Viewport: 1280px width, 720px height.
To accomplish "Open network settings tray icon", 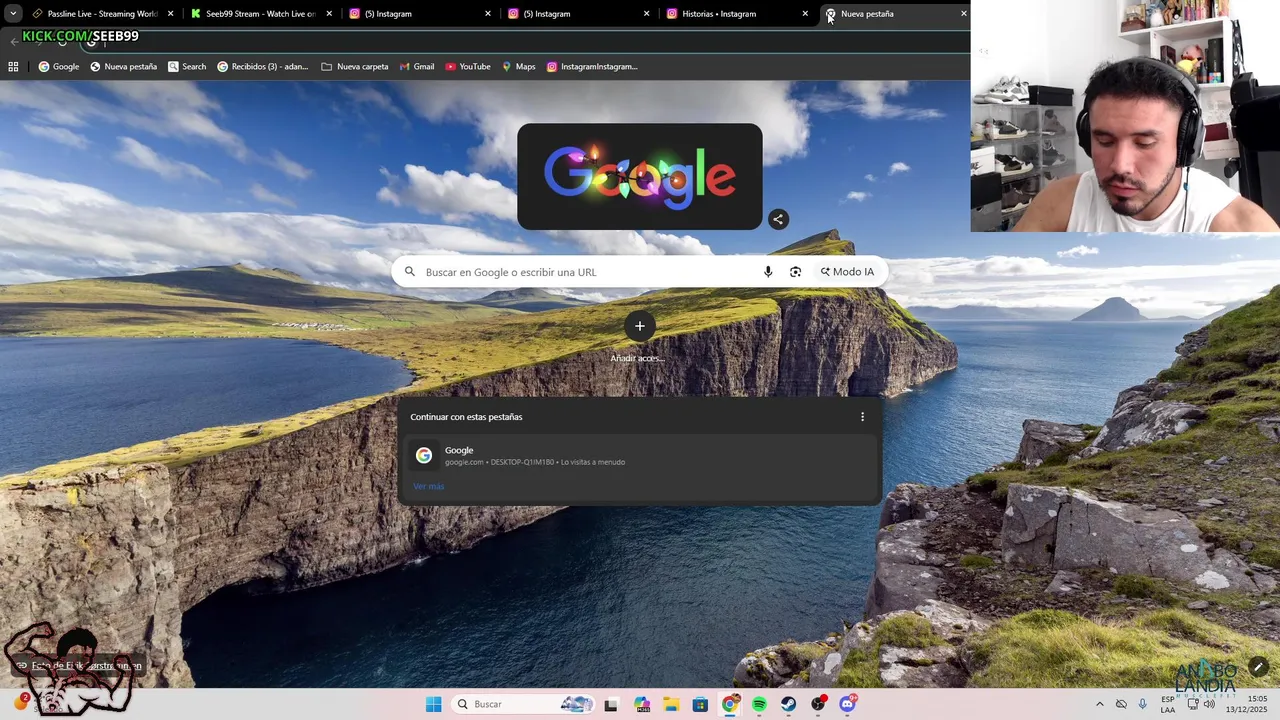I will point(1193,704).
